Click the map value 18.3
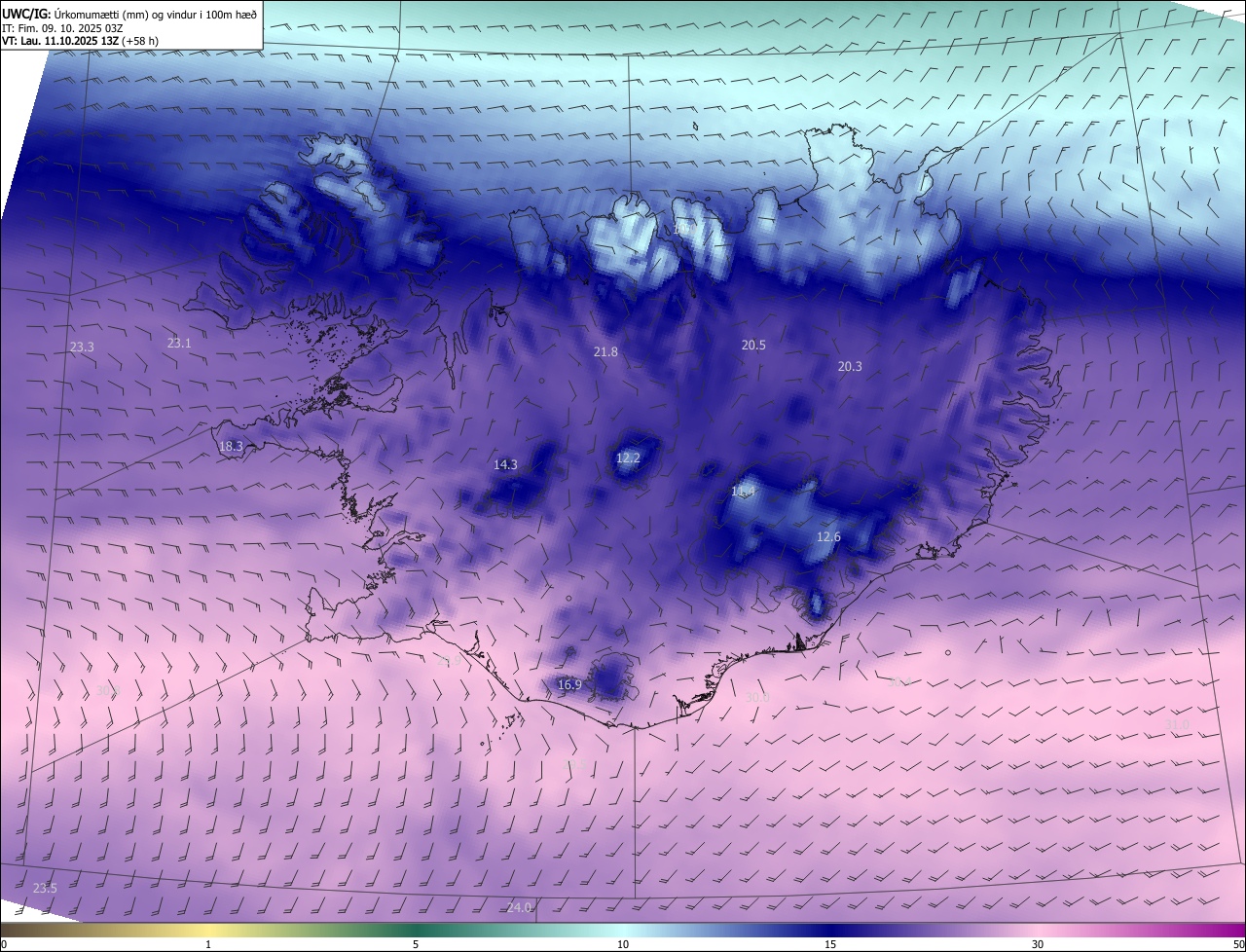 tap(231, 447)
